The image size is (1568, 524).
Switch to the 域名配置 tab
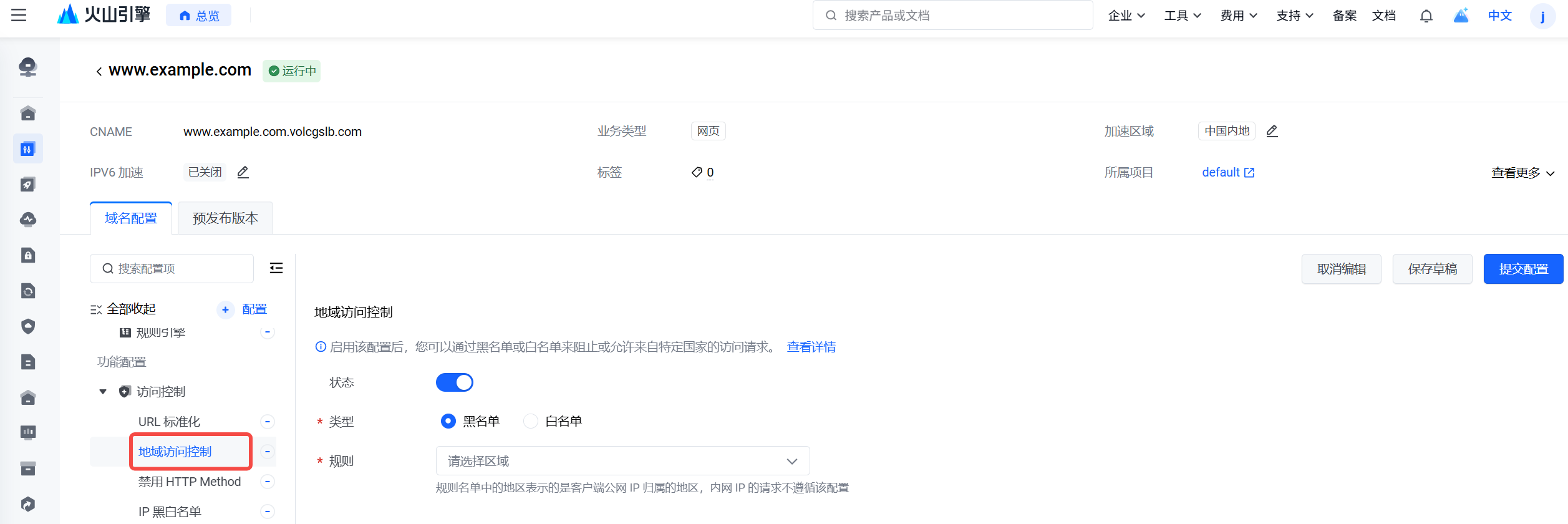(x=131, y=218)
